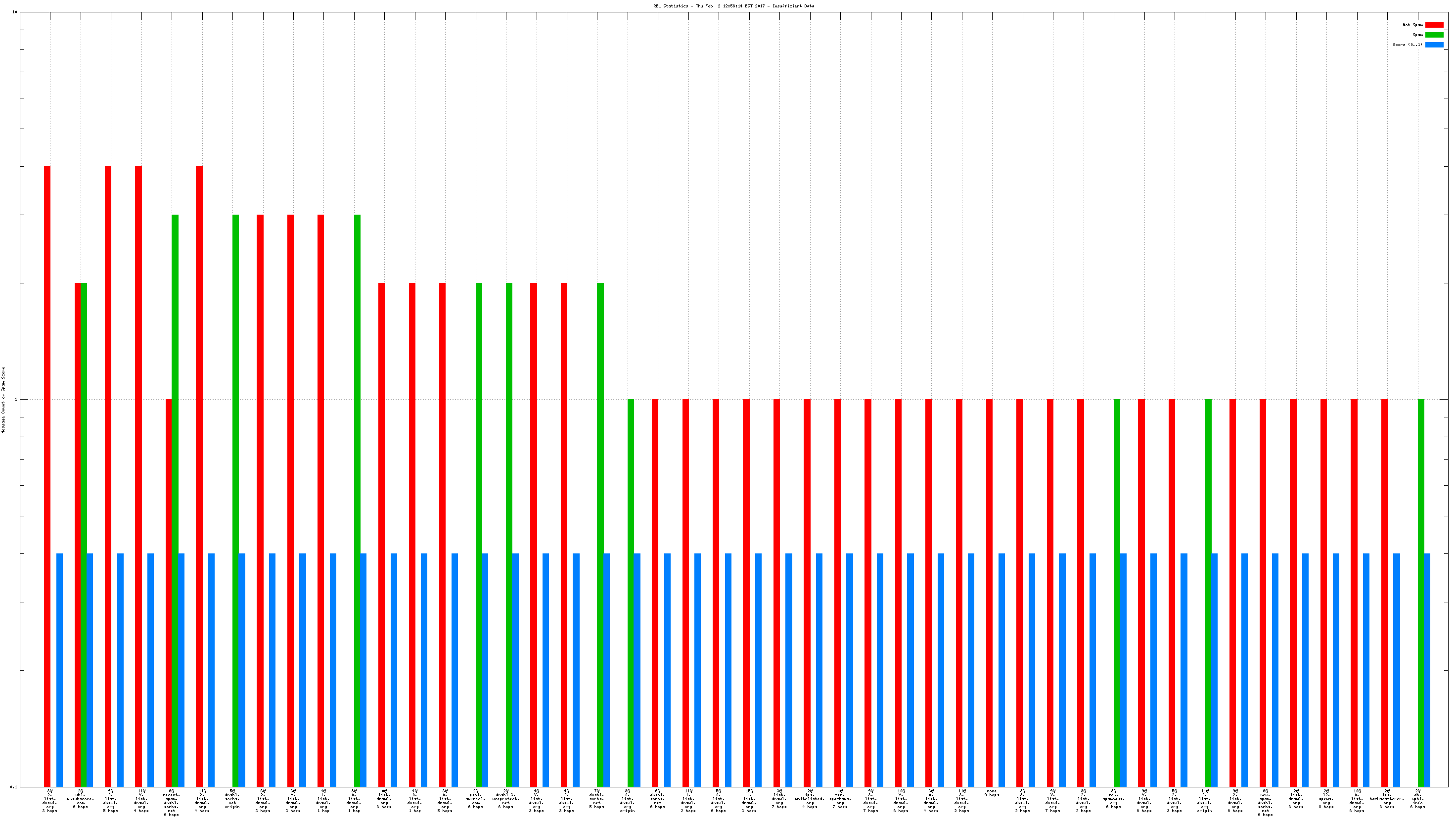
Task: Click the psbl.surriel.com axis label
Action: point(475,799)
